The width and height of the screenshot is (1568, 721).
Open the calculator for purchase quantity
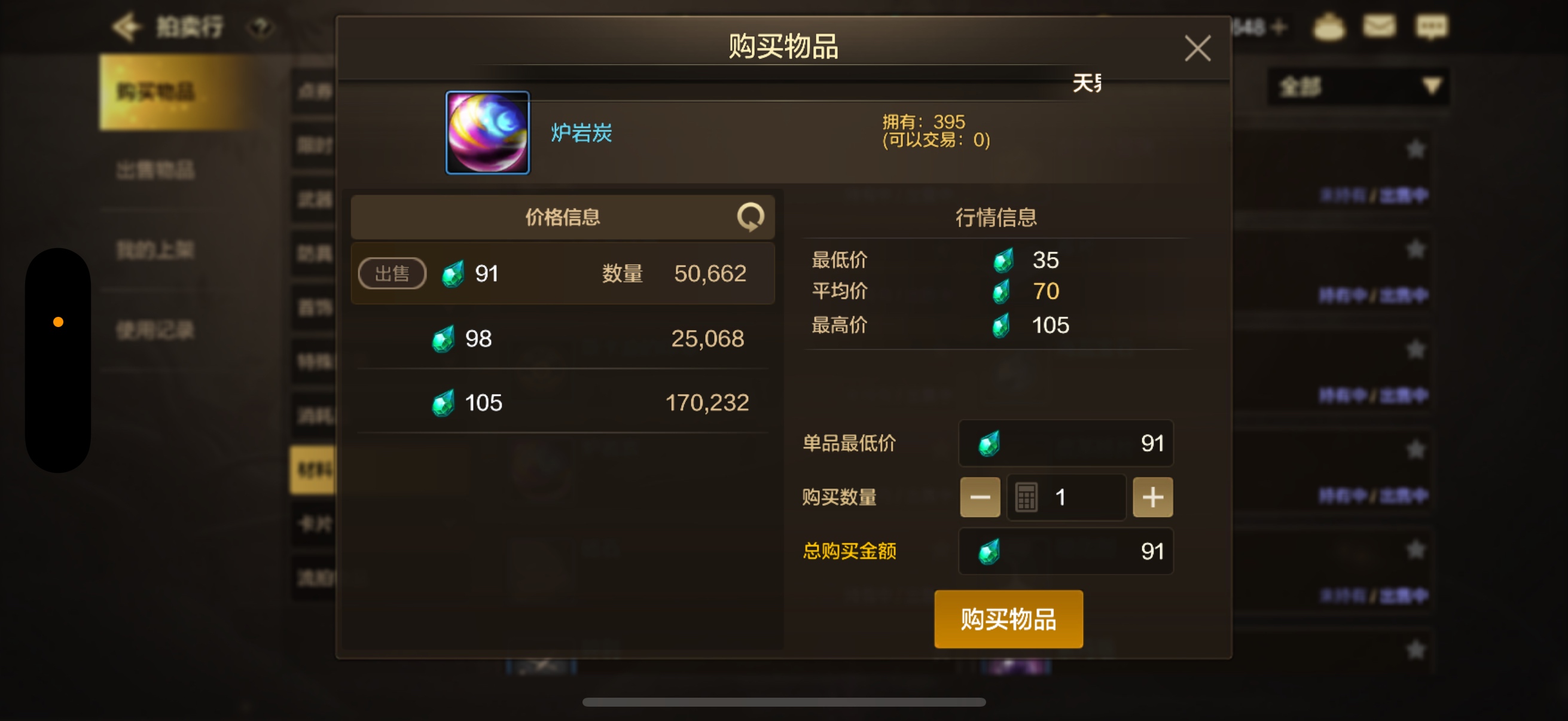[x=1026, y=497]
